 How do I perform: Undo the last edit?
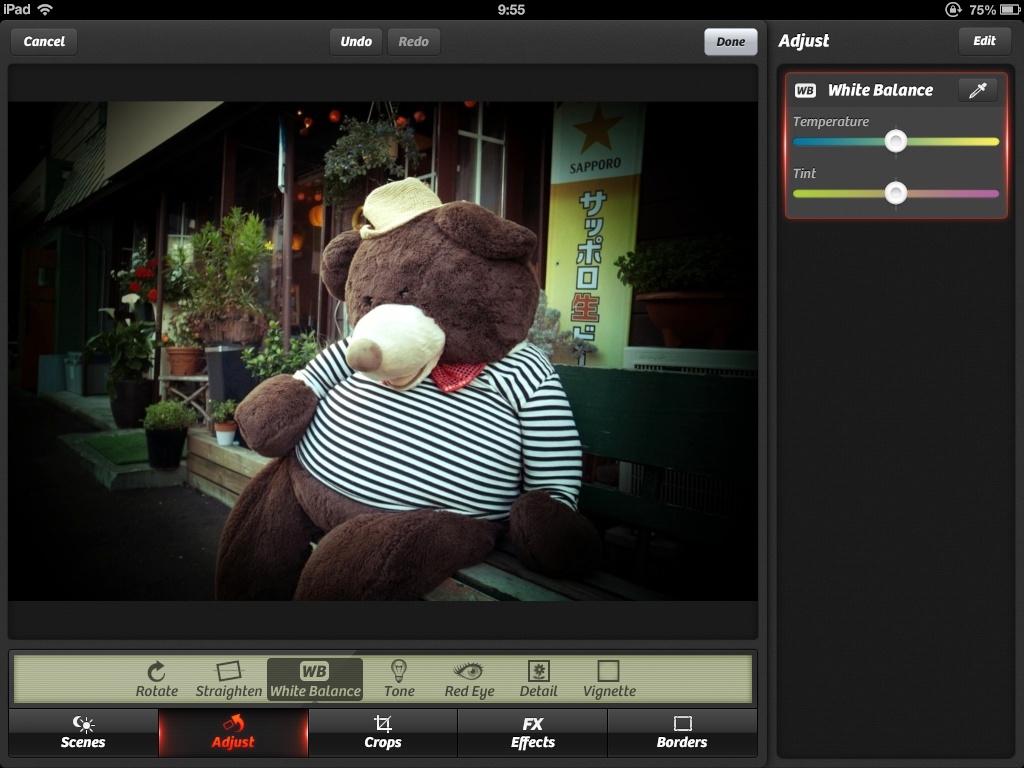tap(356, 41)
